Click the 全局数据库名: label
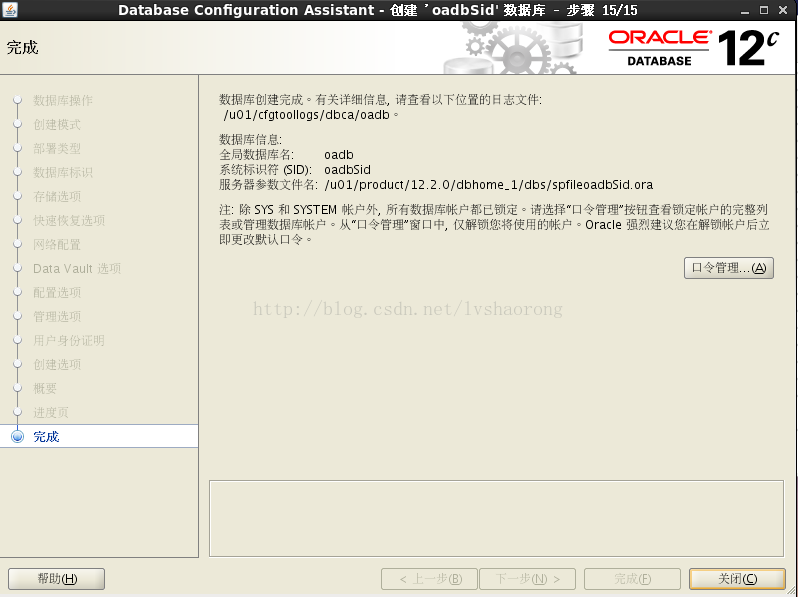This screenshot has width=798, height=597. [256, 155]
